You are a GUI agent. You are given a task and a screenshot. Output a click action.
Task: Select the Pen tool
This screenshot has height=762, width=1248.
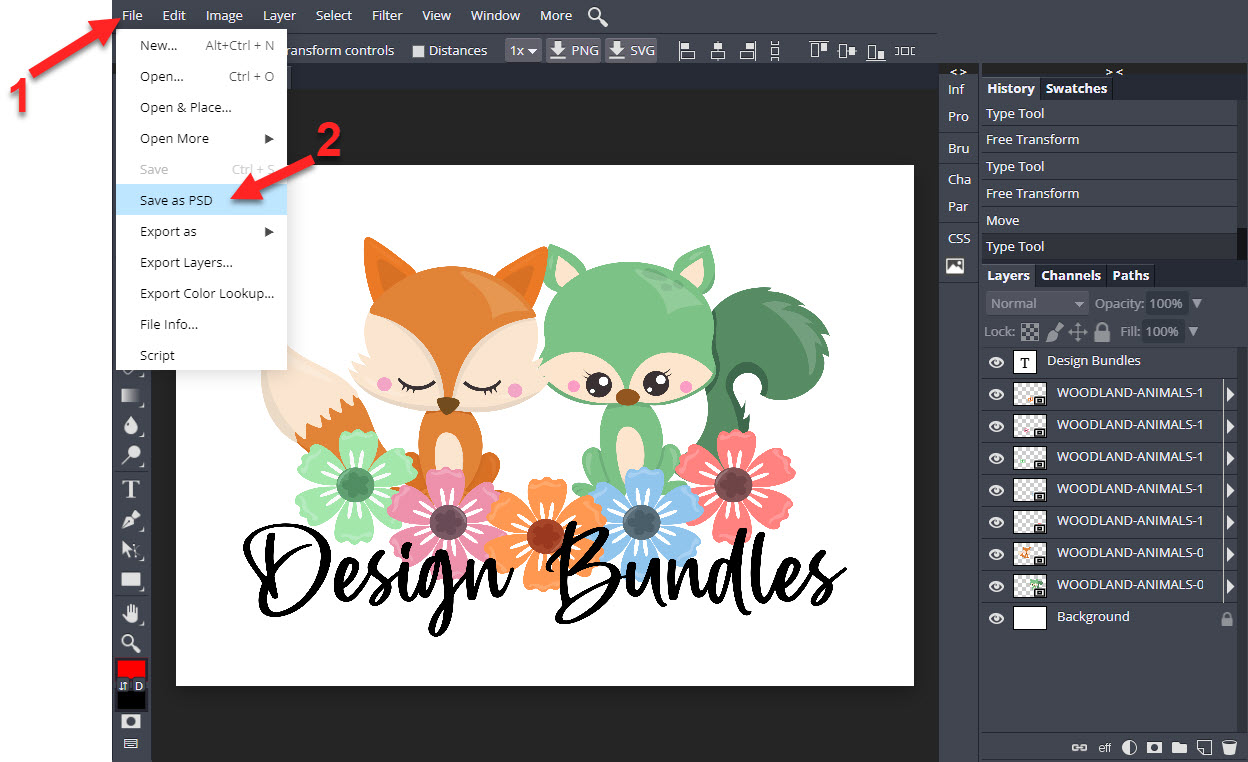131,519
